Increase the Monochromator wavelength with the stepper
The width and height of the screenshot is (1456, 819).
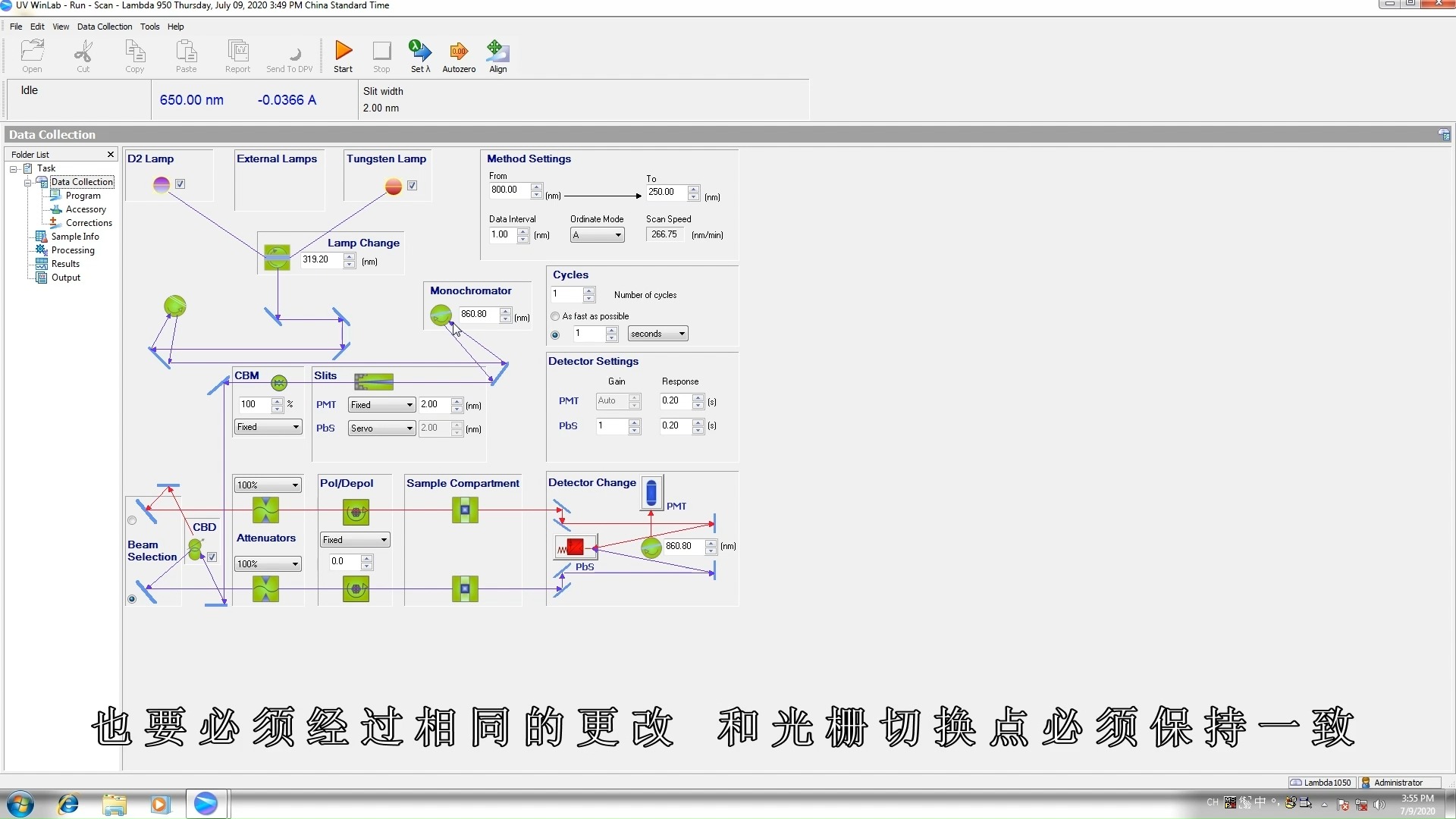(507, 311)
